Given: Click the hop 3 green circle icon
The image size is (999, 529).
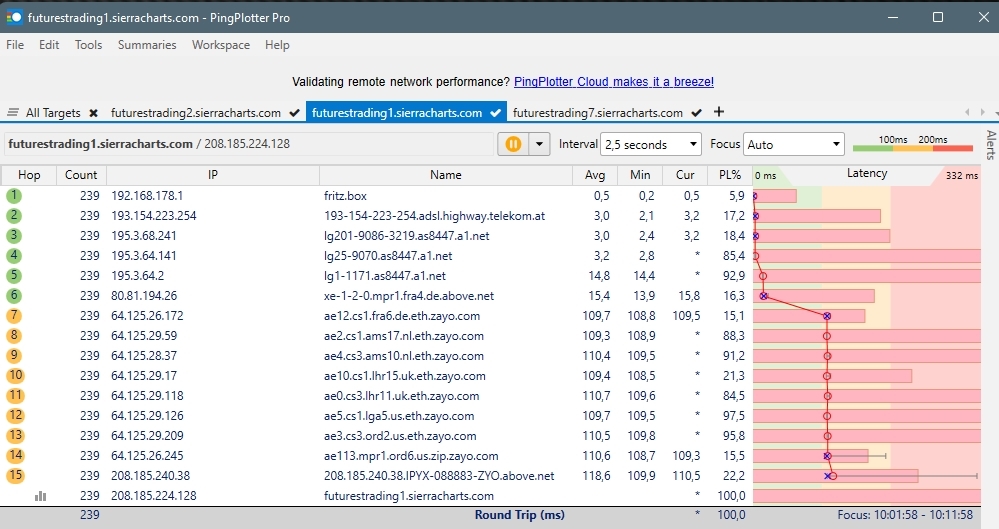Looking at the screenshot, I should coord(14,236).
